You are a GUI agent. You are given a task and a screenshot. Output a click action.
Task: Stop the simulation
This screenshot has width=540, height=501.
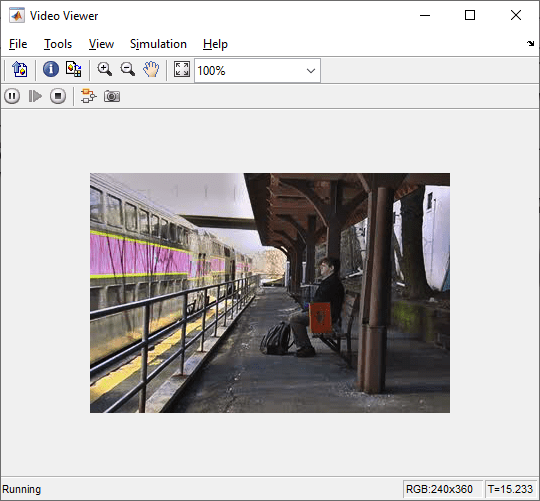point(58,96)
